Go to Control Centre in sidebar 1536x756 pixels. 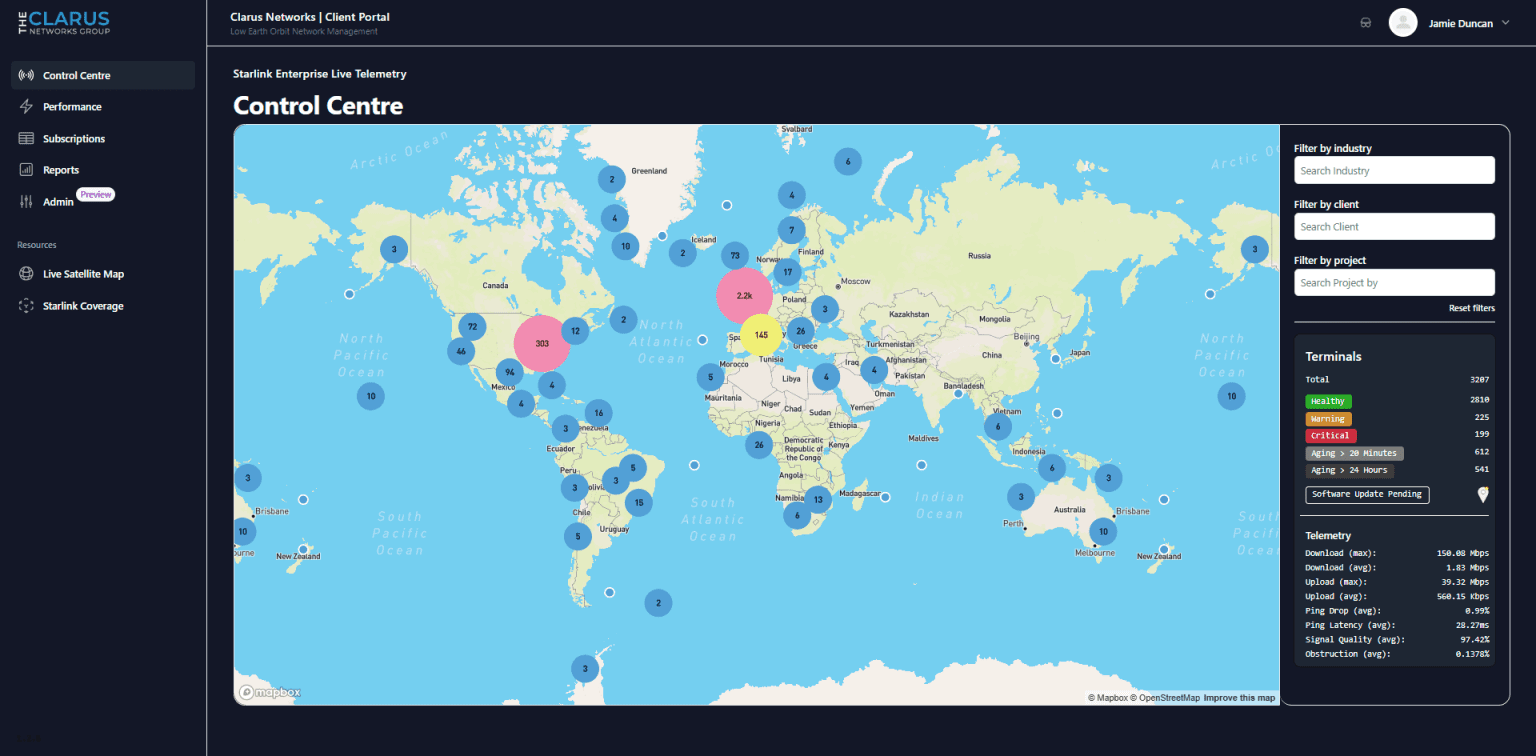(x=103, y=75)
